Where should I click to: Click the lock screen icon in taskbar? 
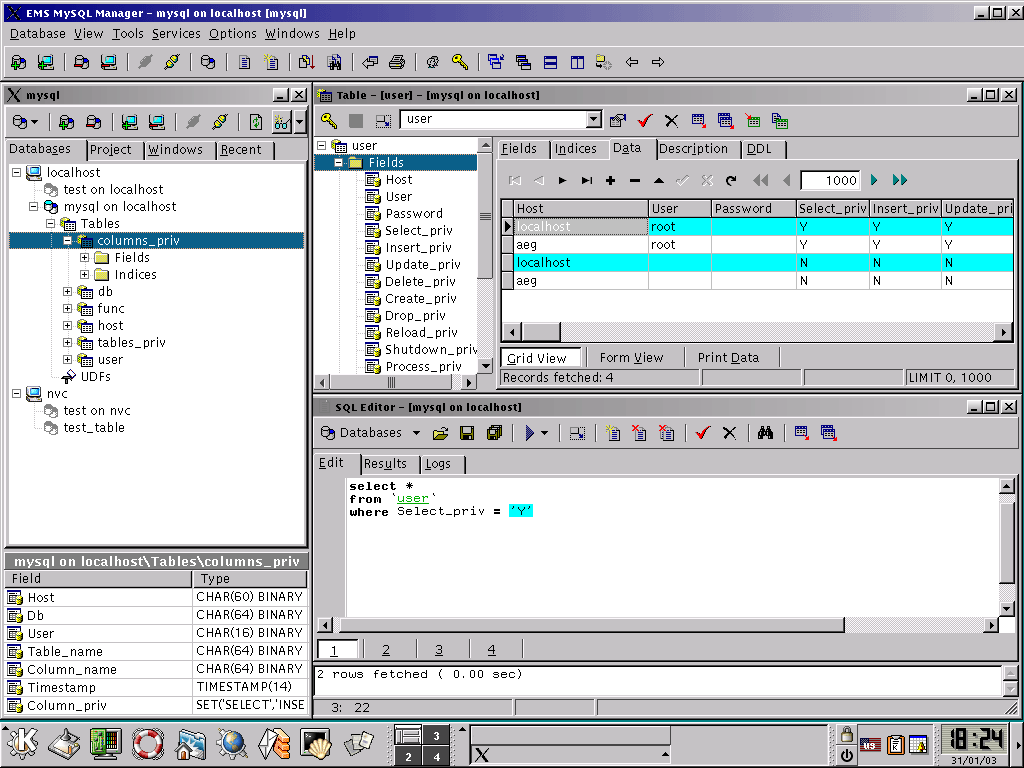pyautogui.click(x=846, y=735)
